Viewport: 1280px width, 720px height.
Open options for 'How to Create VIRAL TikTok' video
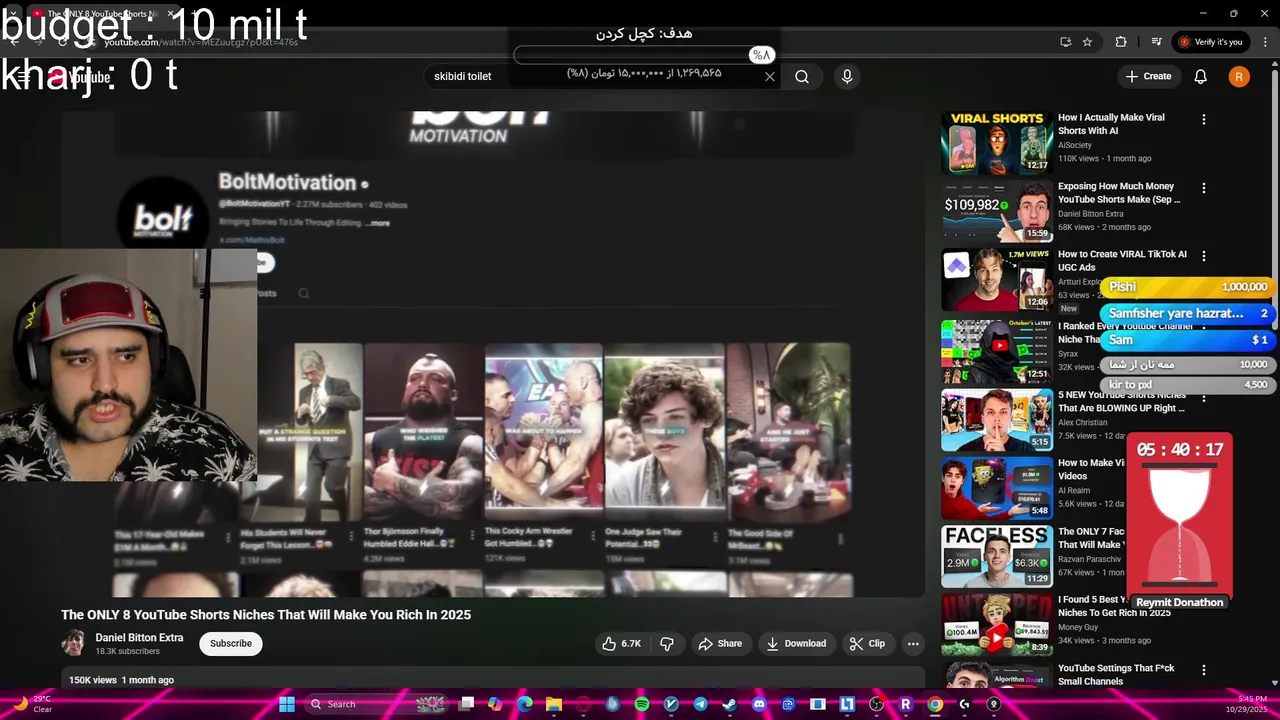tap(1204, 256)
